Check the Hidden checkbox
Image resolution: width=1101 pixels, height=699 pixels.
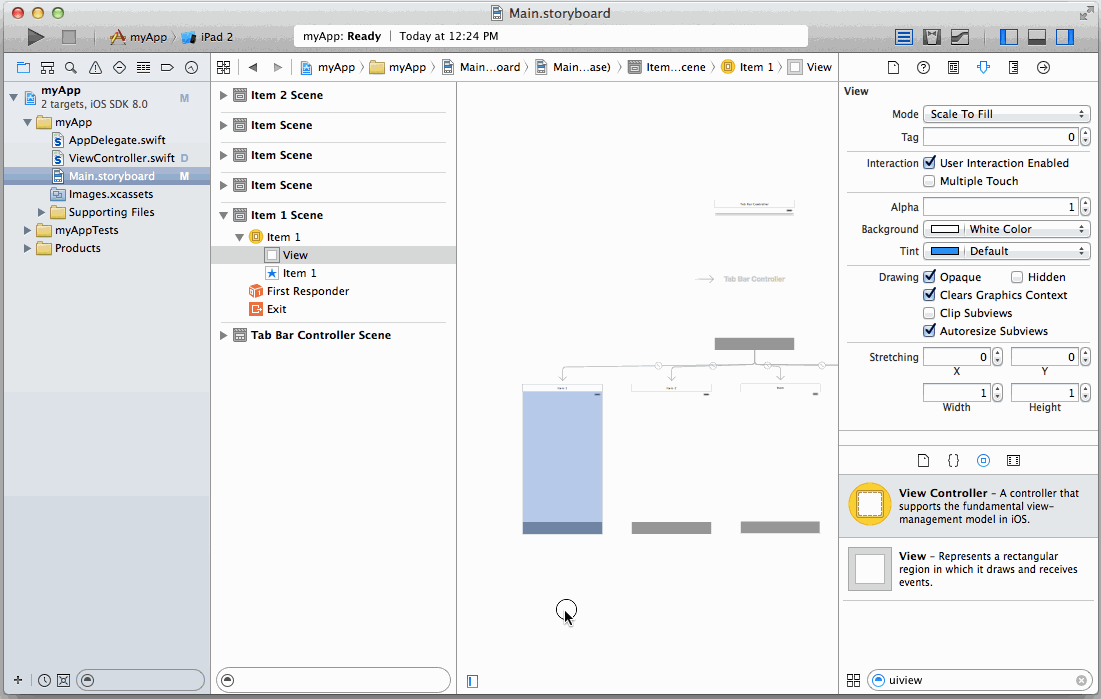point(1017,277)
